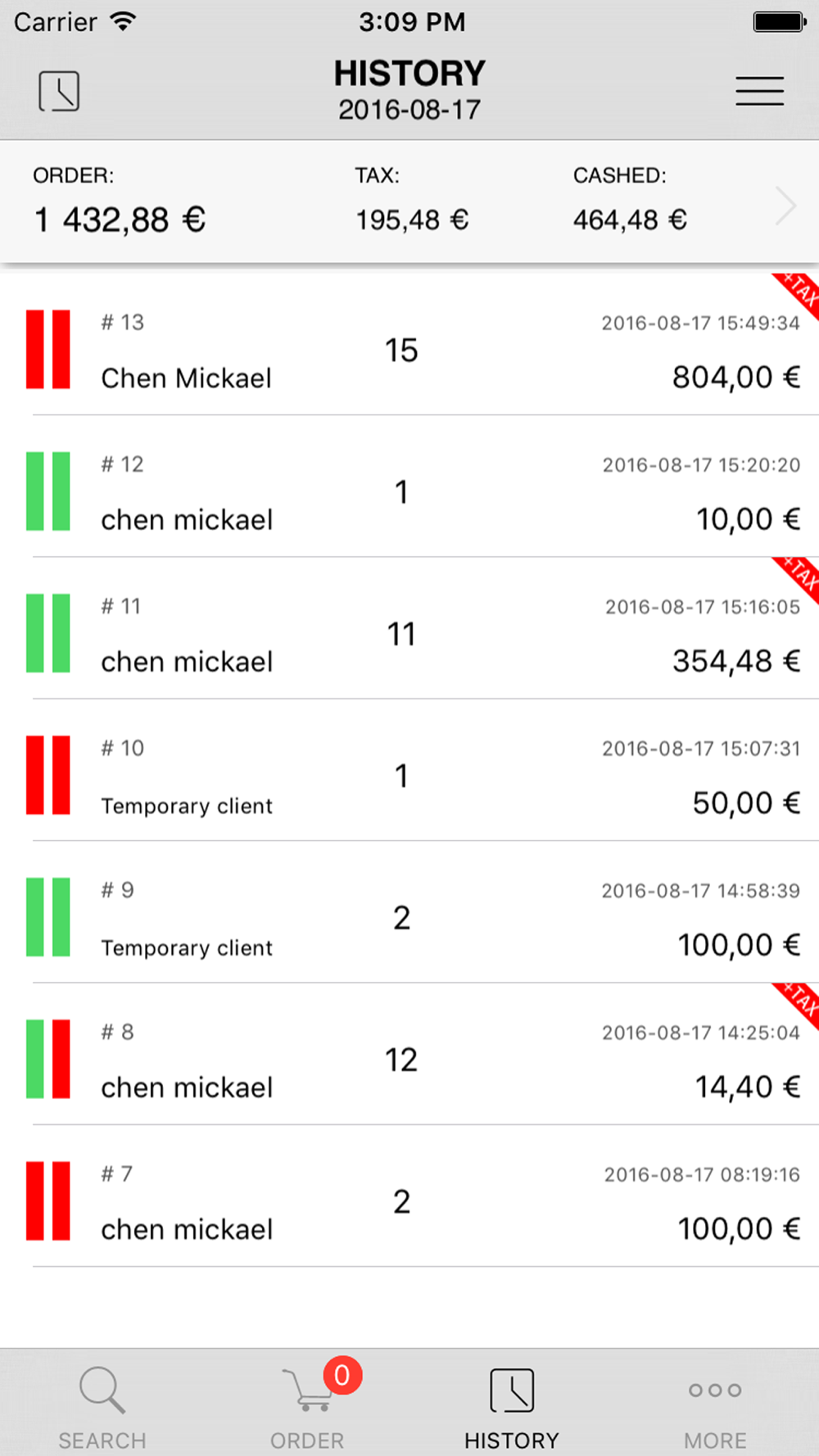The height and width of the screenshot is (1456, 819).
Task: Open the Search tab
Action: point(102,1405)
